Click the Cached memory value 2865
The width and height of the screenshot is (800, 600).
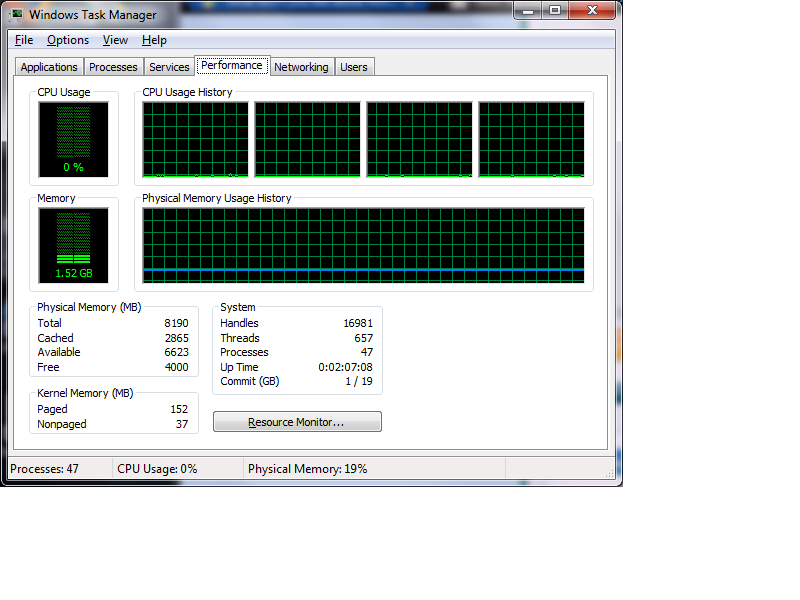coord(177,338)
